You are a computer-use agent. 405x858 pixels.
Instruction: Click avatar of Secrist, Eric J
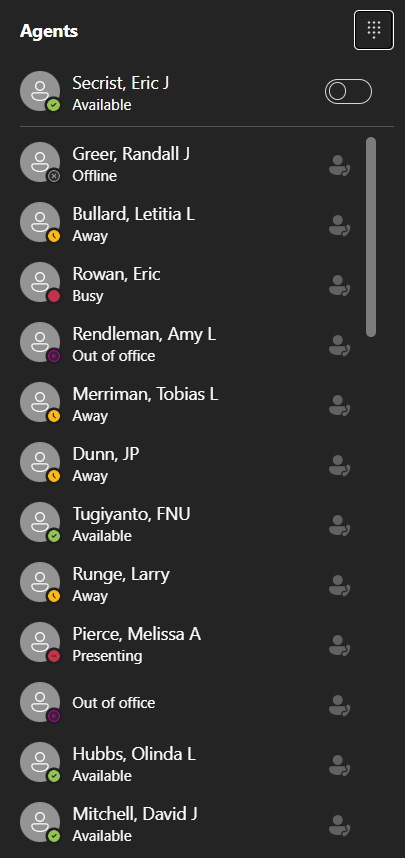tap(40, 91)
